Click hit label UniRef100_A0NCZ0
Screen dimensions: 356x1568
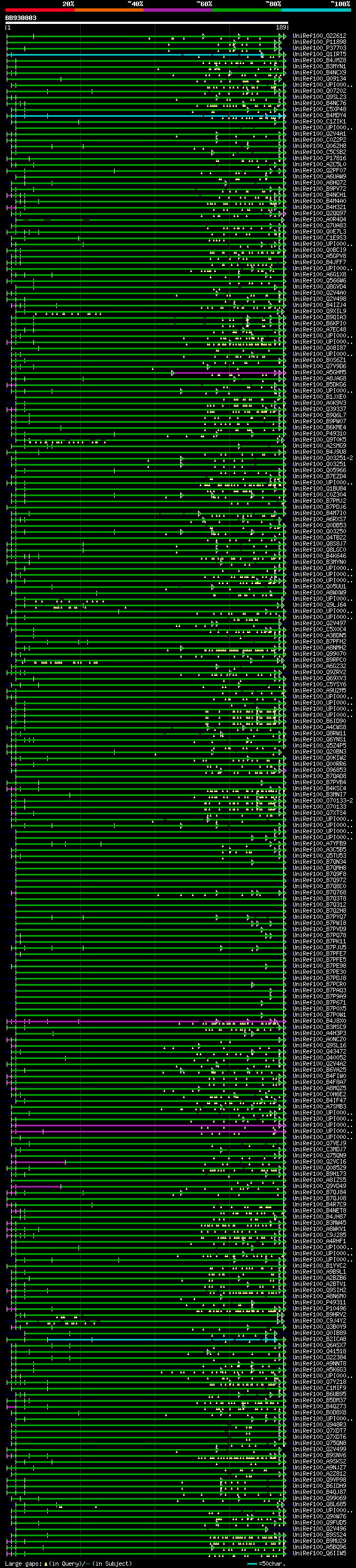click(x=319, y=1039)
